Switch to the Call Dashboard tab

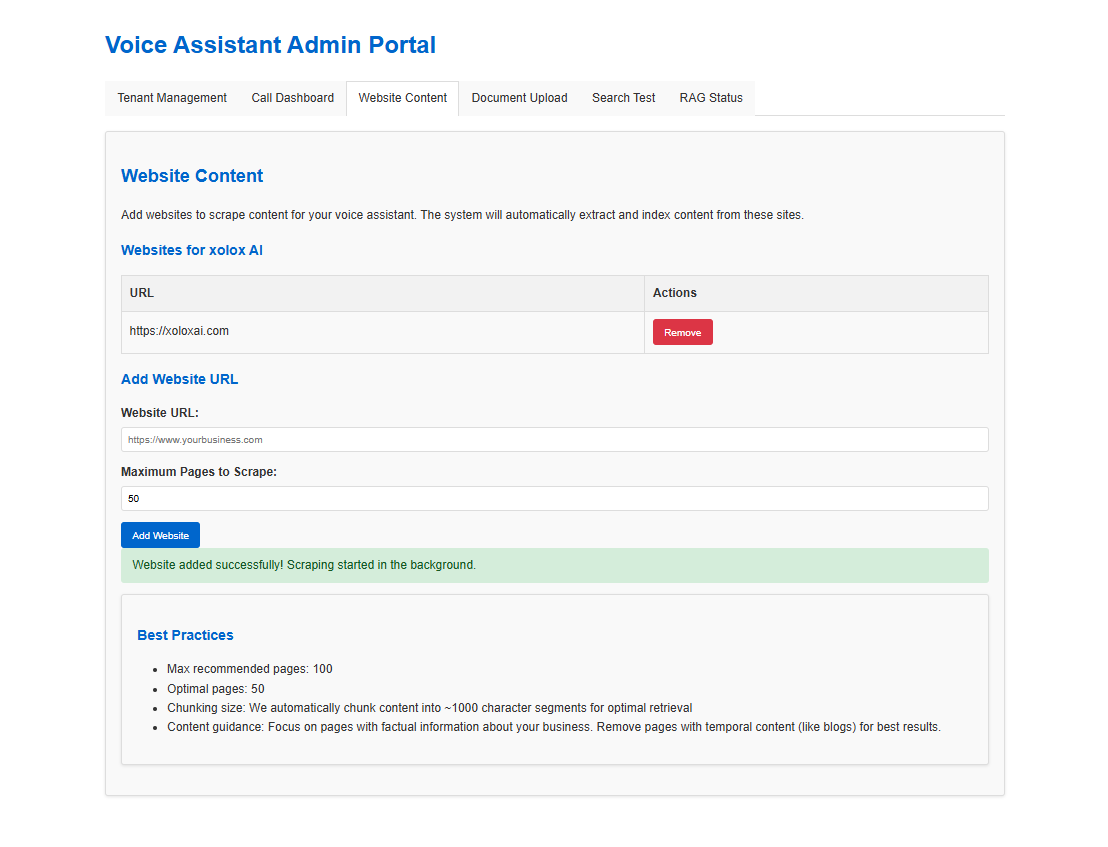point(292,98)
